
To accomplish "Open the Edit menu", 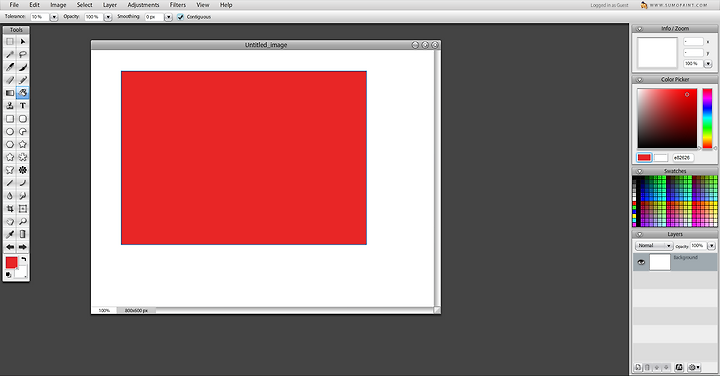I will [x=34, y=5].
